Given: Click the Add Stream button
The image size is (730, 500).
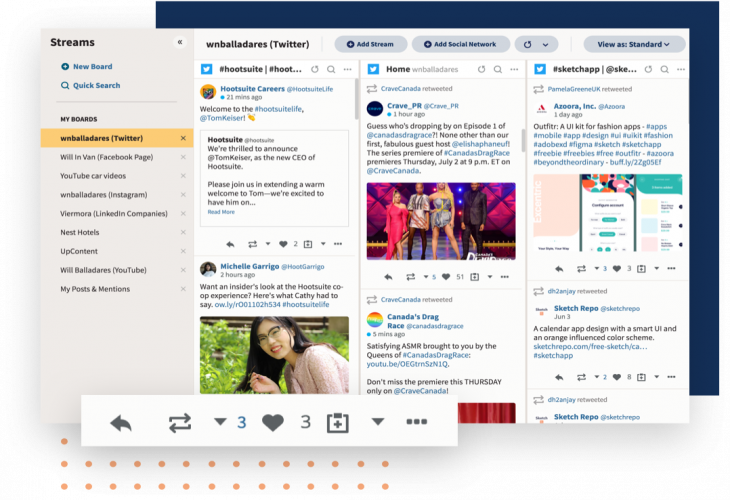Looking at the screenshot, I should [x=371, y=44].
